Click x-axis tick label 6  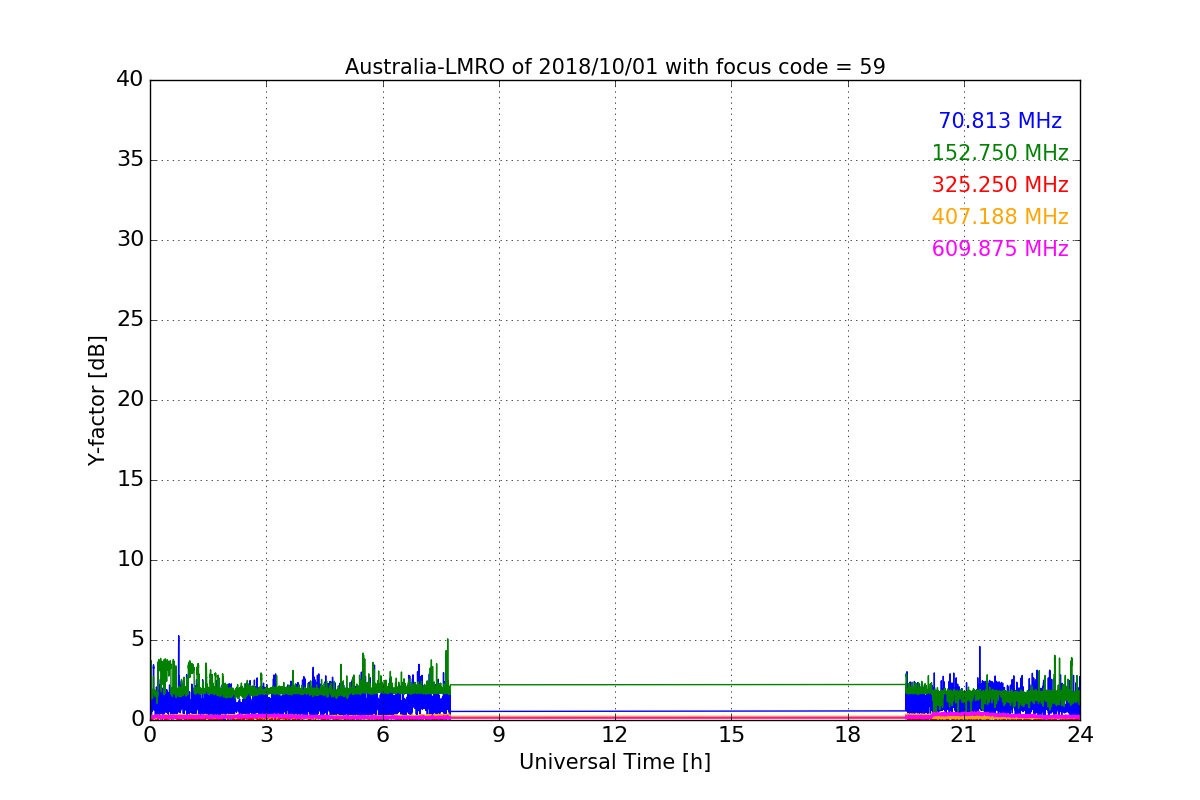(x=382, y=734)
